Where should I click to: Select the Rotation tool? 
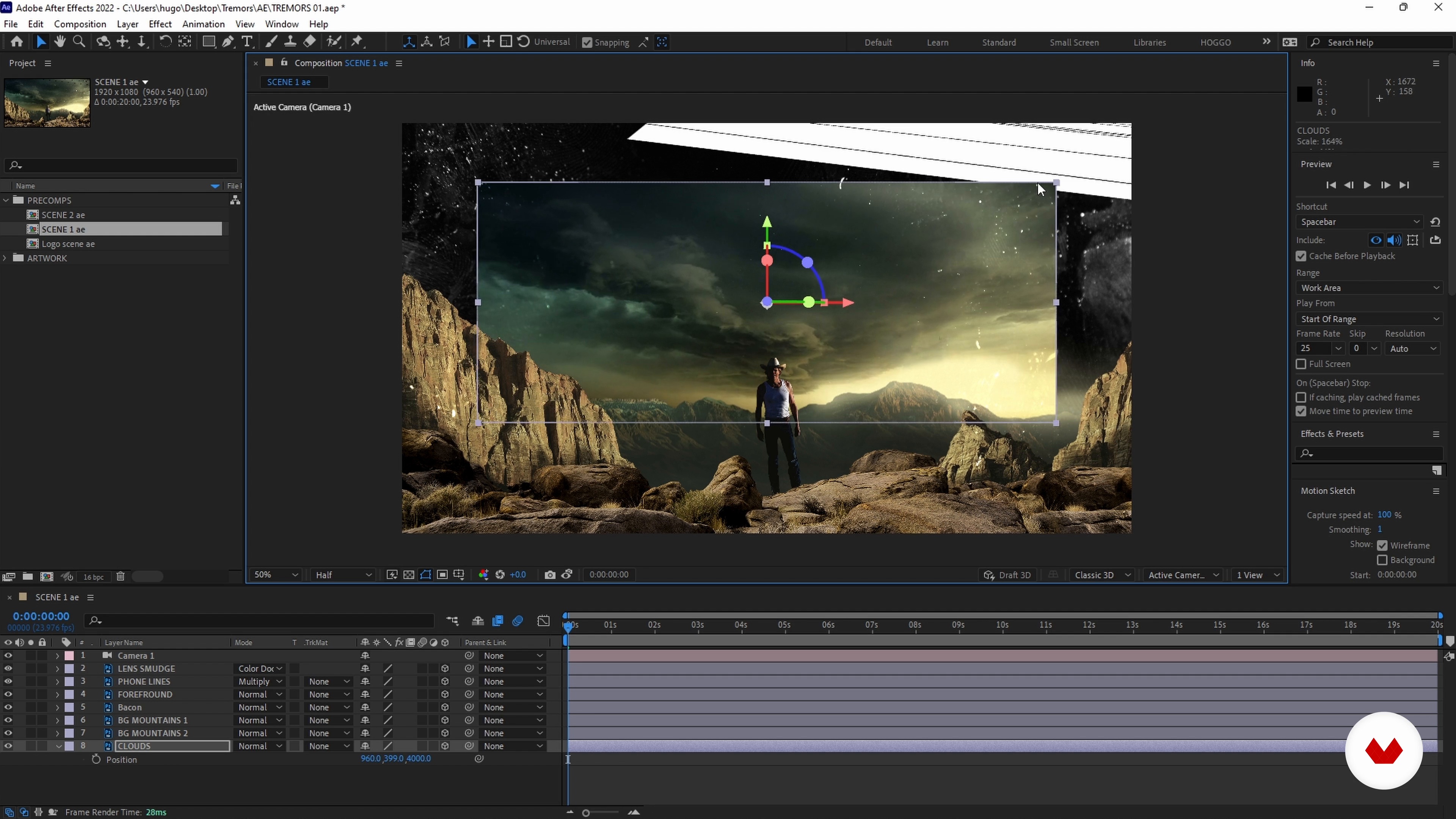tap(165, 41)
